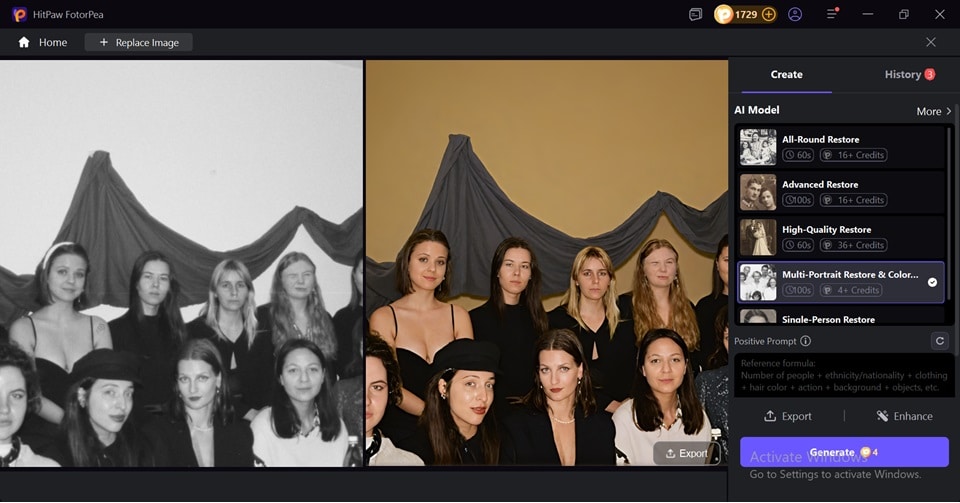Close the editor panel with the X

point(931,42)
